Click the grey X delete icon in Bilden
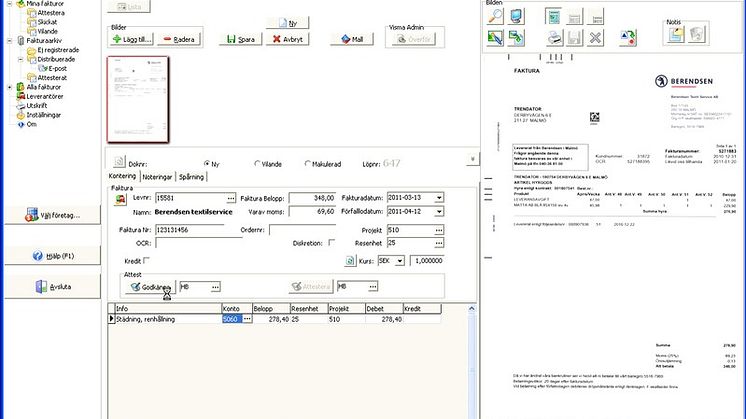 coord(595,38)
